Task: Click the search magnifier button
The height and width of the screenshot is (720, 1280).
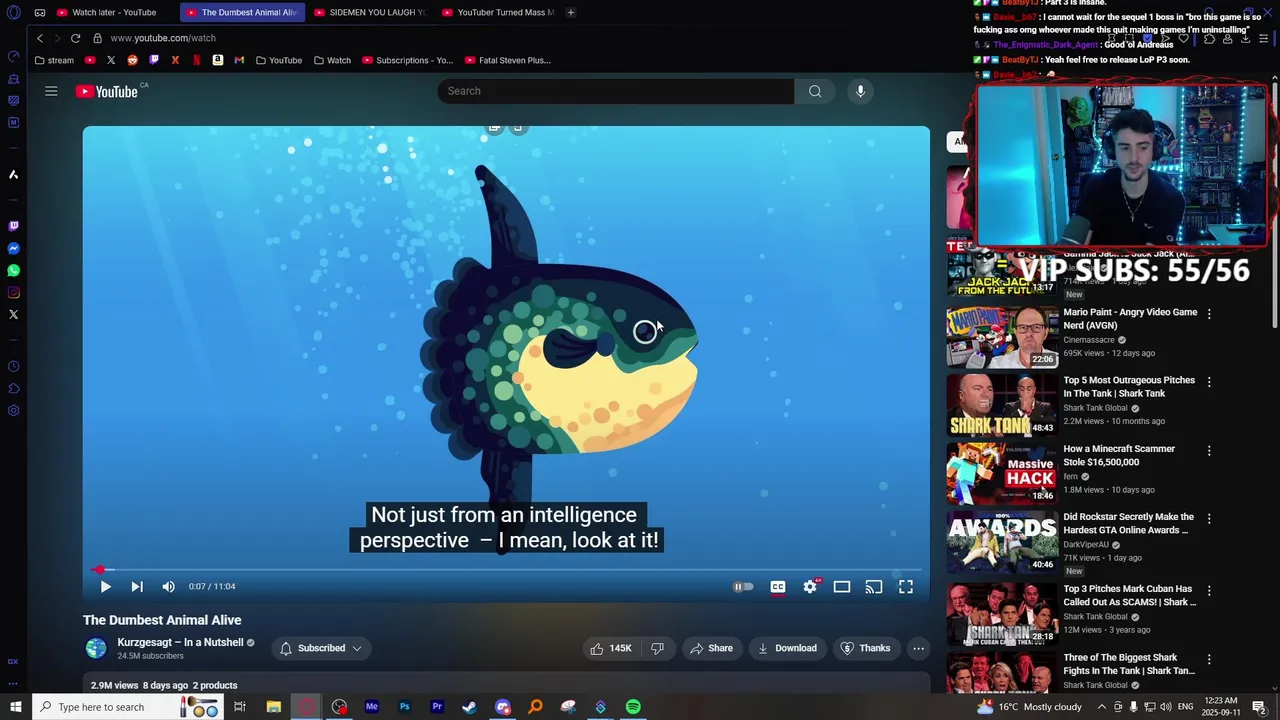Action: (x=815, y=91)
